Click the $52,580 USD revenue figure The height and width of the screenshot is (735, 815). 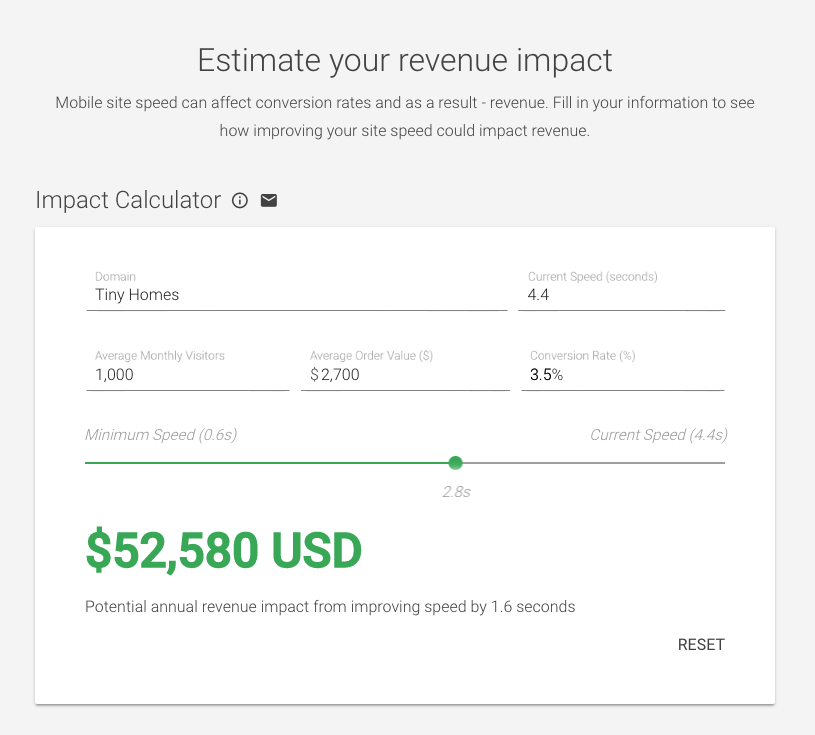pyautogui.click(x=224, y=550)
